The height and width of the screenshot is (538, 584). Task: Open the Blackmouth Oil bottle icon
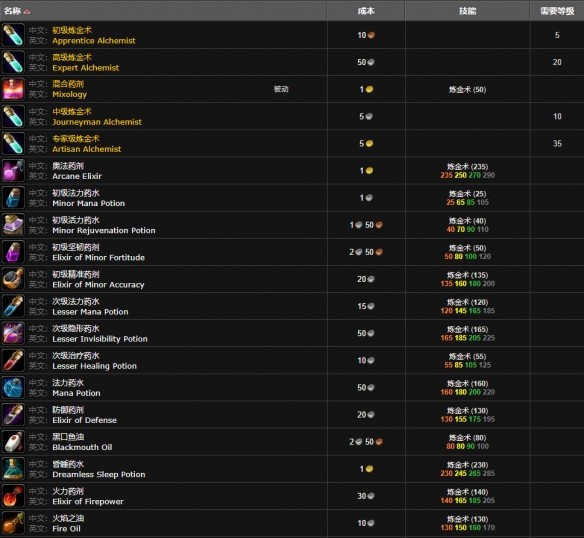13,442
